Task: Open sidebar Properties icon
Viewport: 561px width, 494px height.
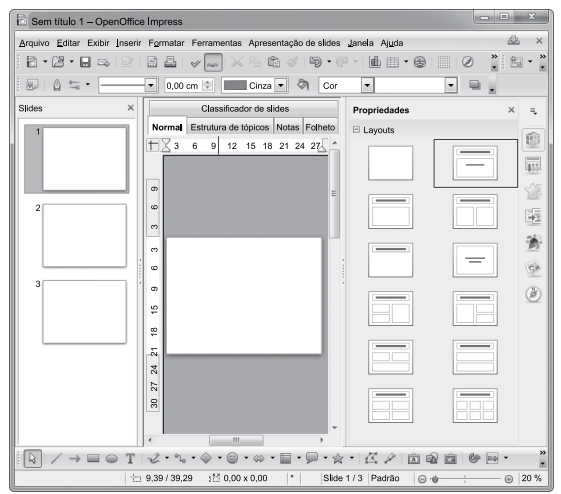Action: (533, 140)
